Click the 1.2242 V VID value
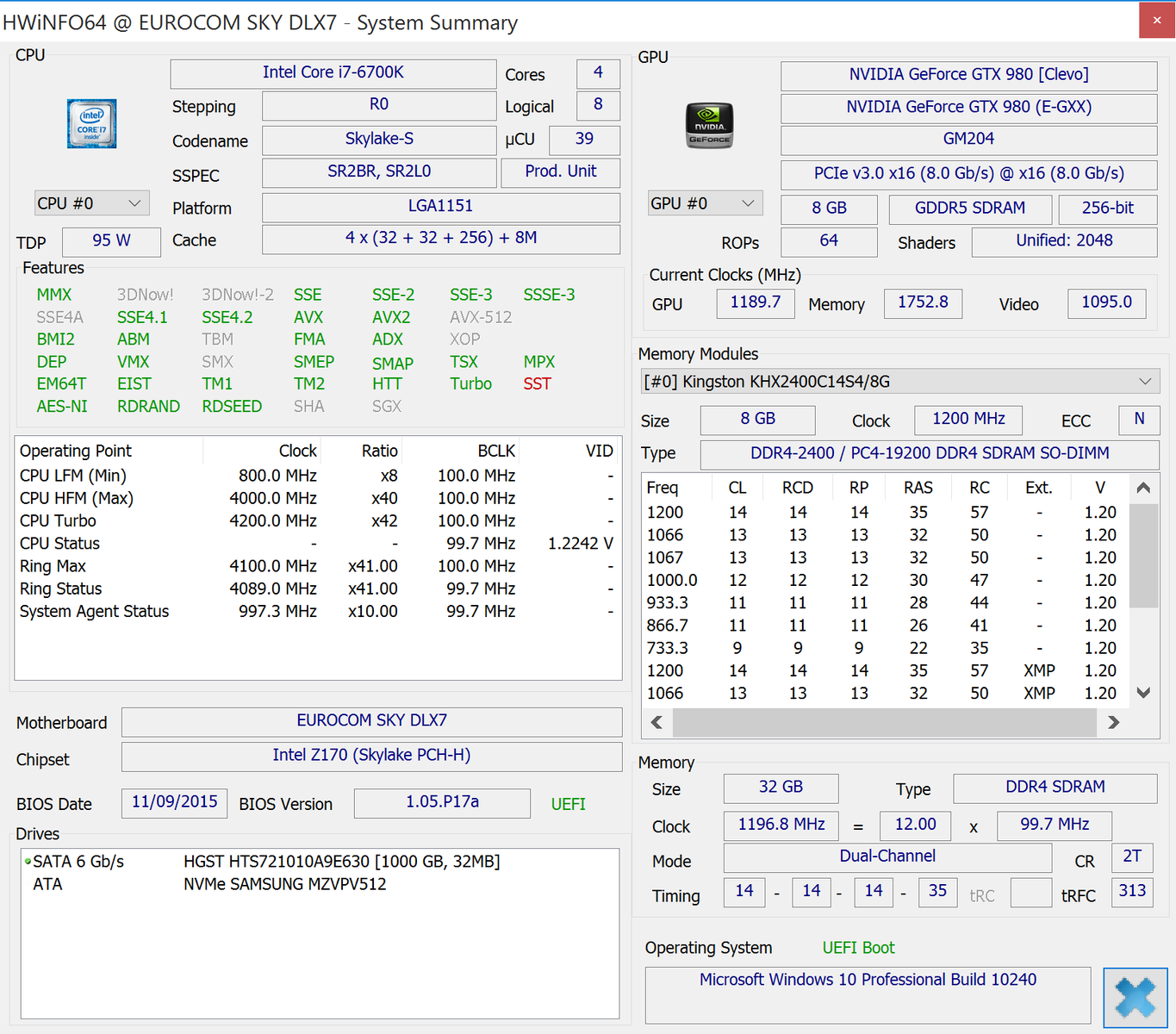The image size is (1176, 1034). coord(581,544)
